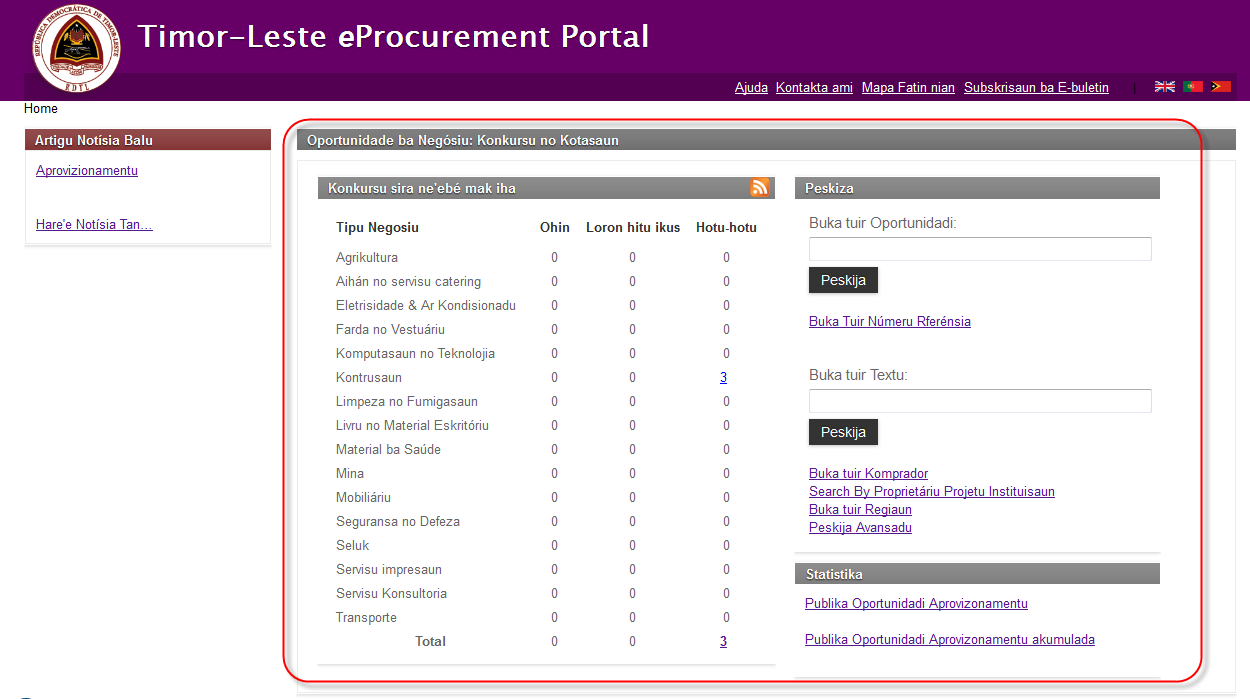Open Peskija Avansadu advanced search

tap(860, 528)
